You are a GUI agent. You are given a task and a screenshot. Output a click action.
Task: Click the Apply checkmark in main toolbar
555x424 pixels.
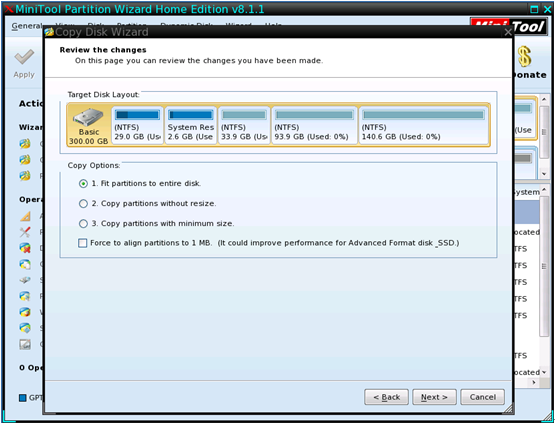coord(24,57)
